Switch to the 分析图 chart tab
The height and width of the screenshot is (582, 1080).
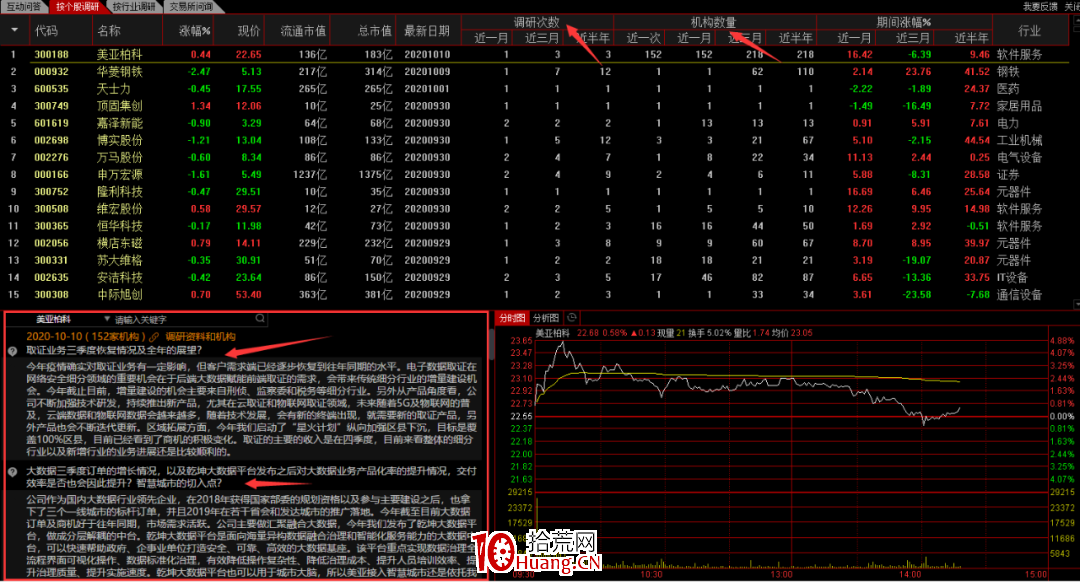click(x=546, y=318)
